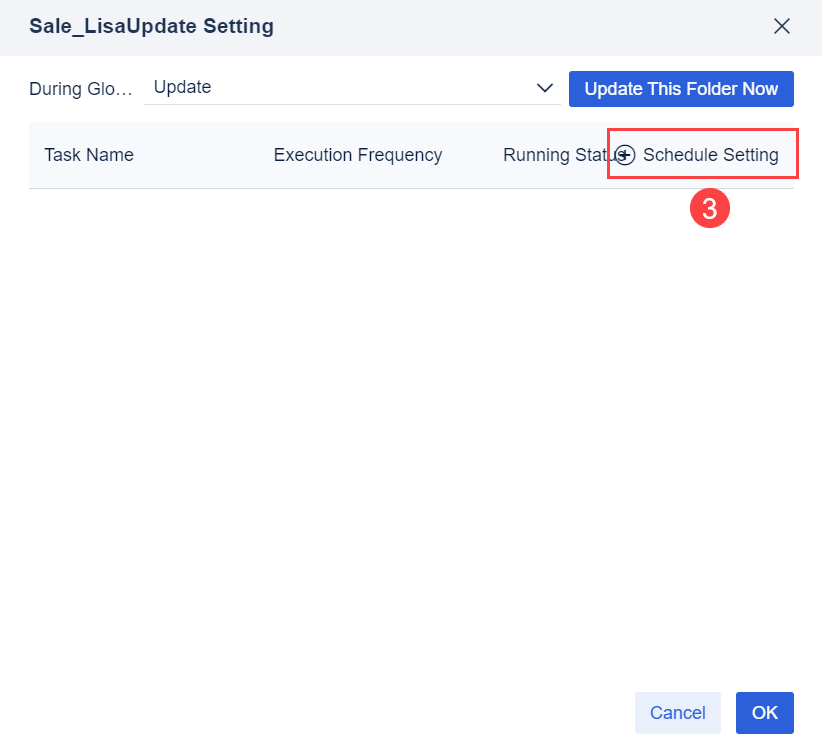Open Schedule Setting text link
The image size is (822, 745).
coord(711,155)
